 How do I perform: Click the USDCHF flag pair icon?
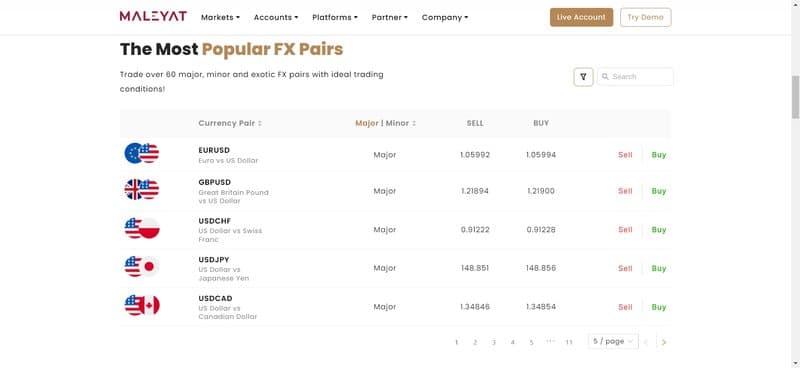pyautogui.click(x=142, y=228)
